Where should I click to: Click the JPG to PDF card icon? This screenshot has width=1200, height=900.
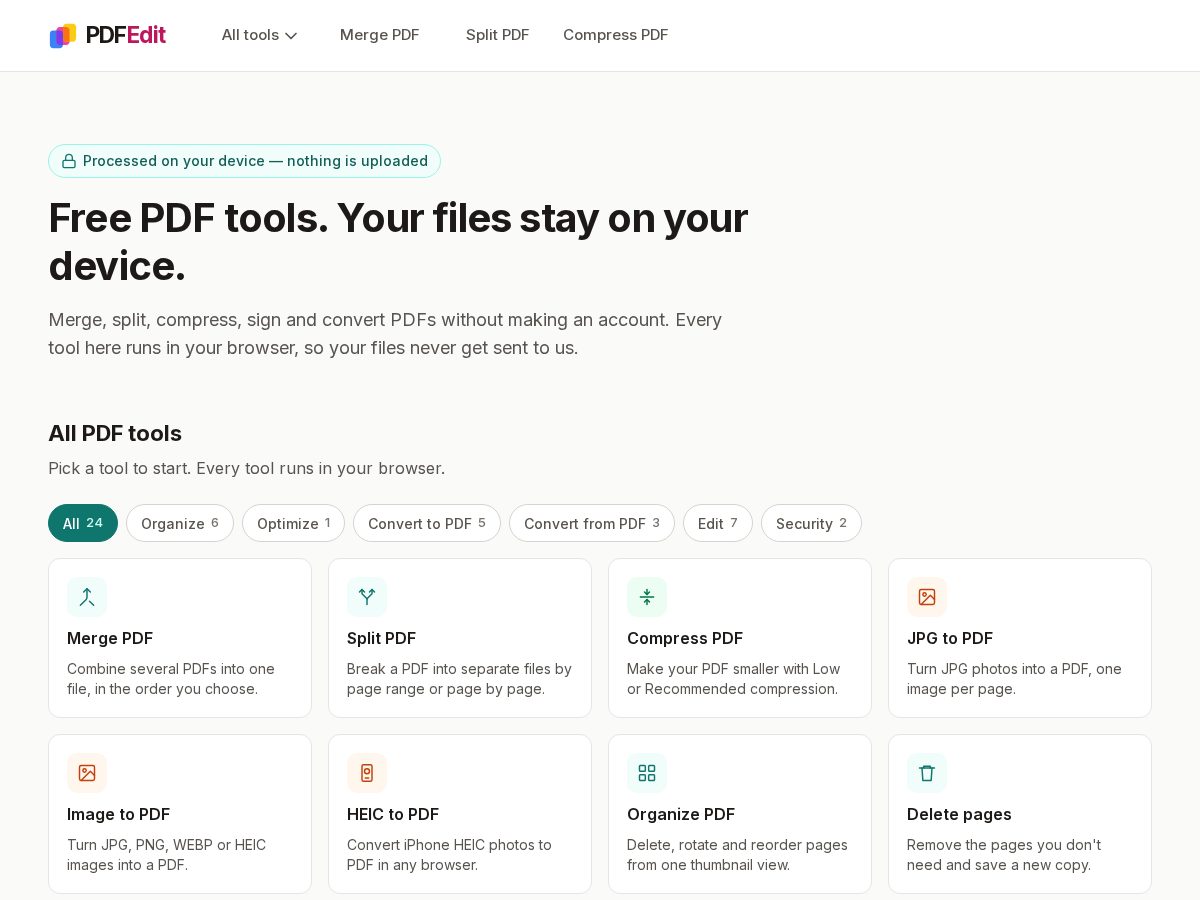pos(927,597)
